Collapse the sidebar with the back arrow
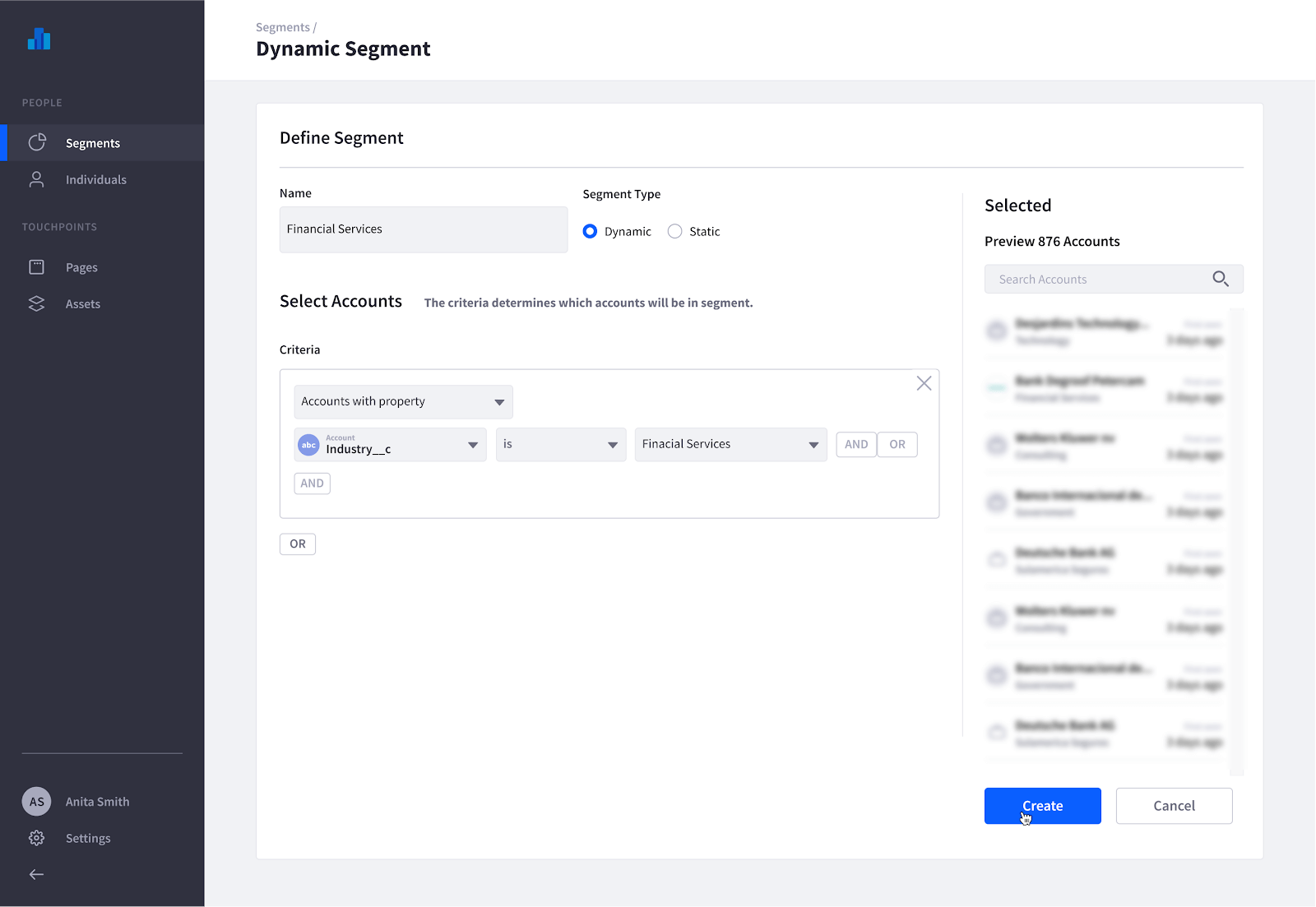1316x907 pixels. pyautogui.click(x=35, y=874)
